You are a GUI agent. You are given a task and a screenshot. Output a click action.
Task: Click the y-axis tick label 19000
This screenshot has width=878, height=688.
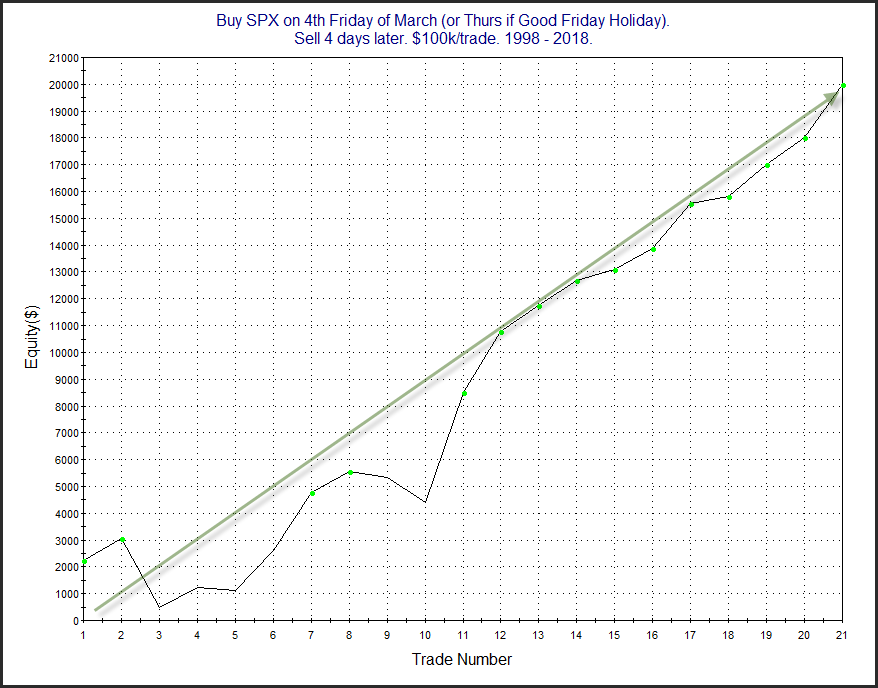point(64,111)
